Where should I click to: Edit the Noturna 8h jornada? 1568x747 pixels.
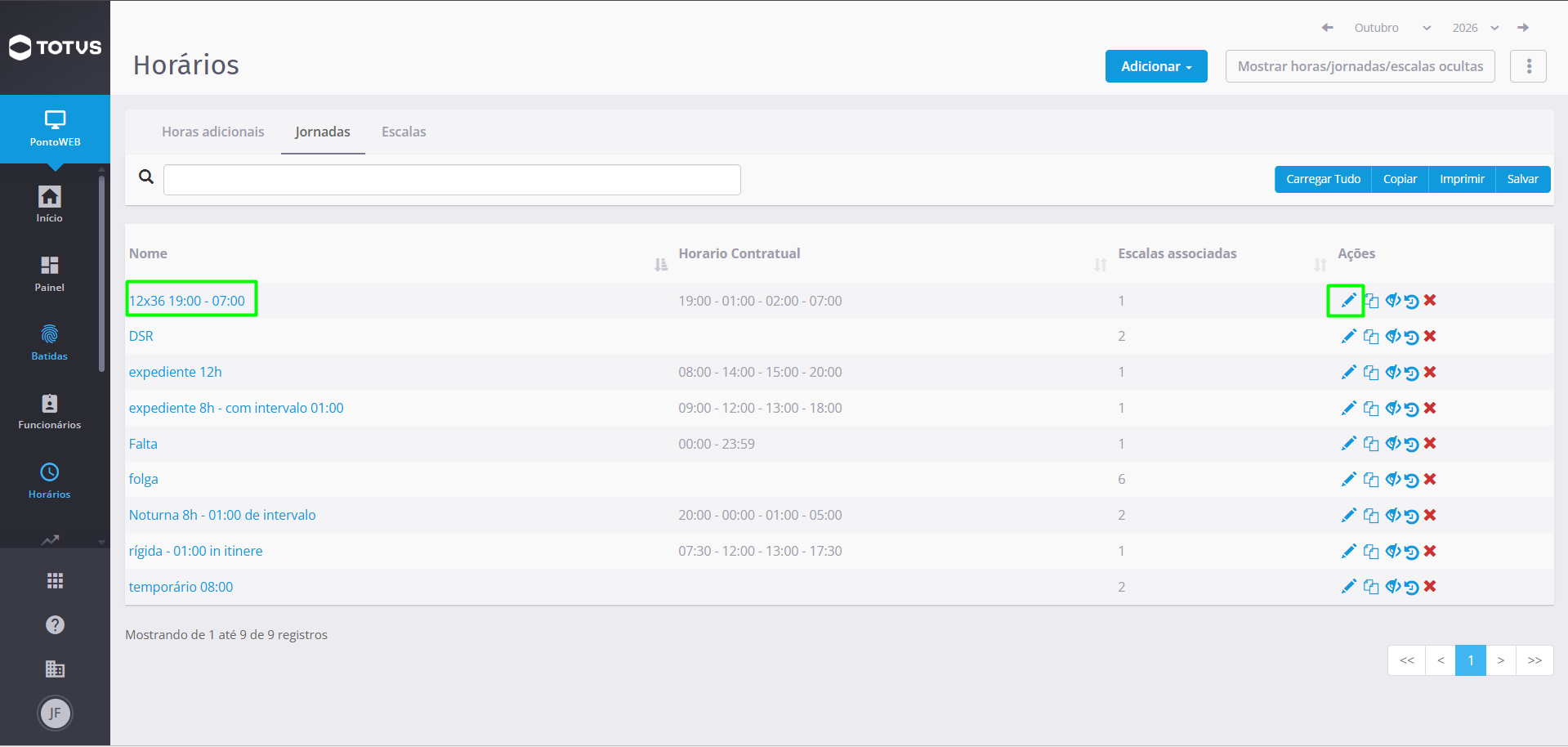[1348, 515]
